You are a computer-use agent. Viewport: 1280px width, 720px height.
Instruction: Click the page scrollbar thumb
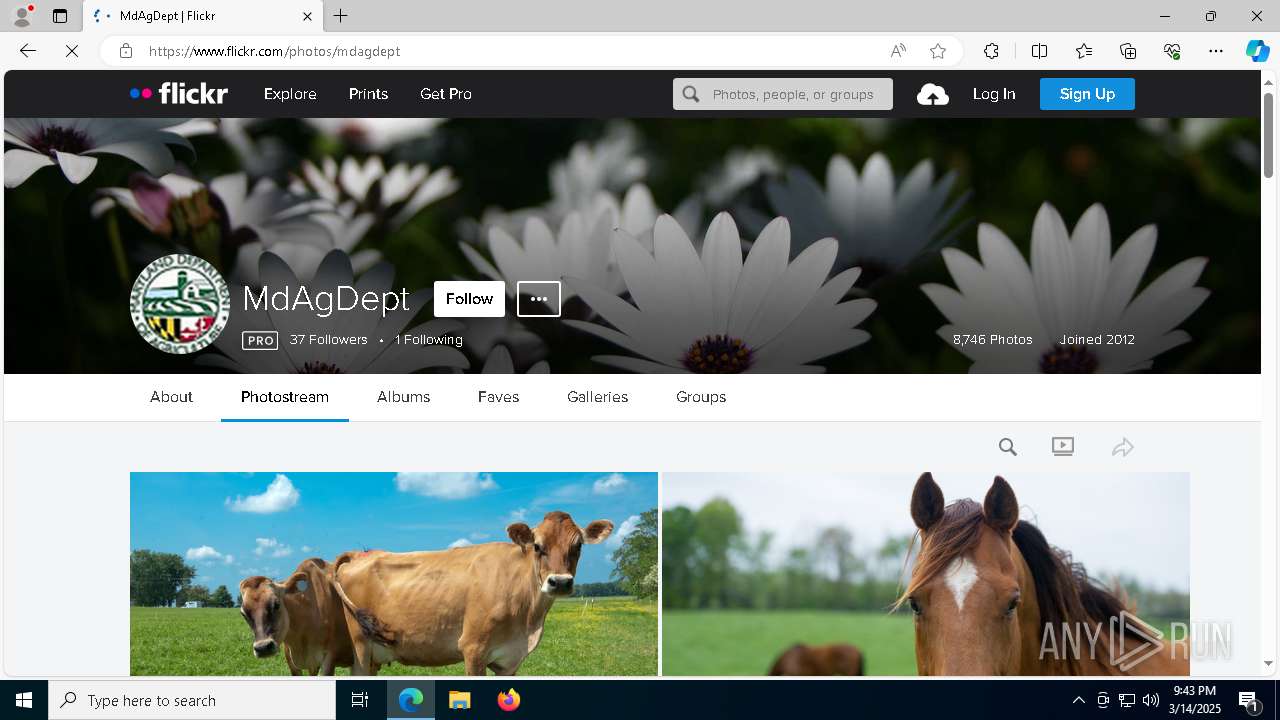click(1269, 134)
